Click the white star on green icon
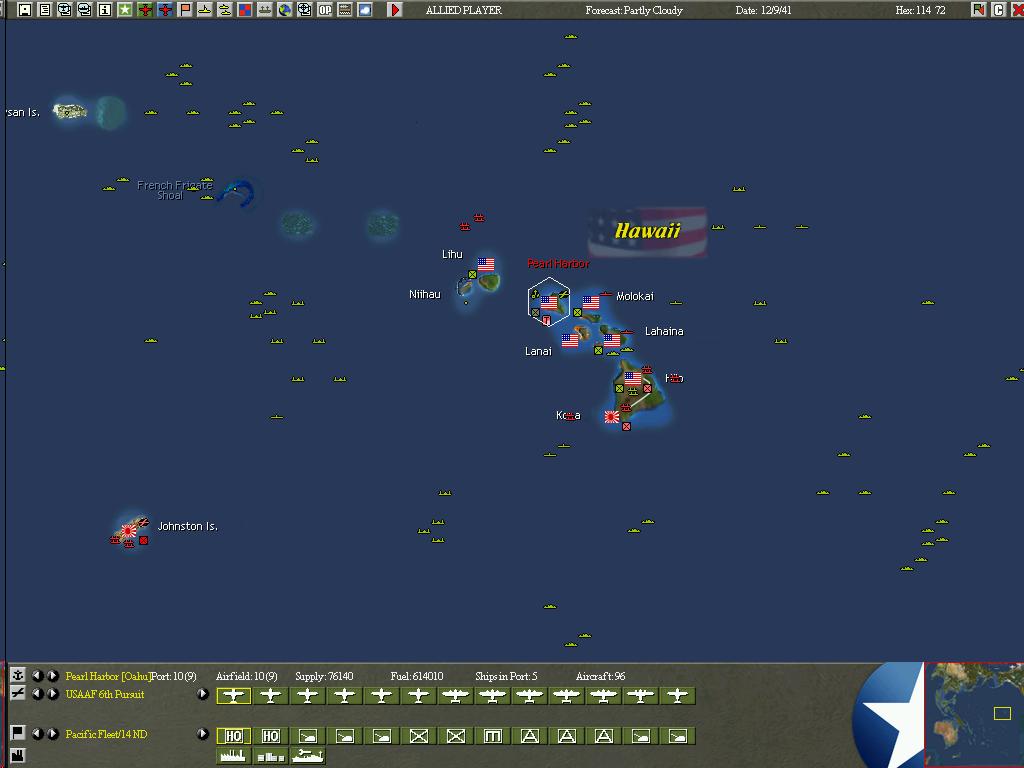 coord(125,10)
